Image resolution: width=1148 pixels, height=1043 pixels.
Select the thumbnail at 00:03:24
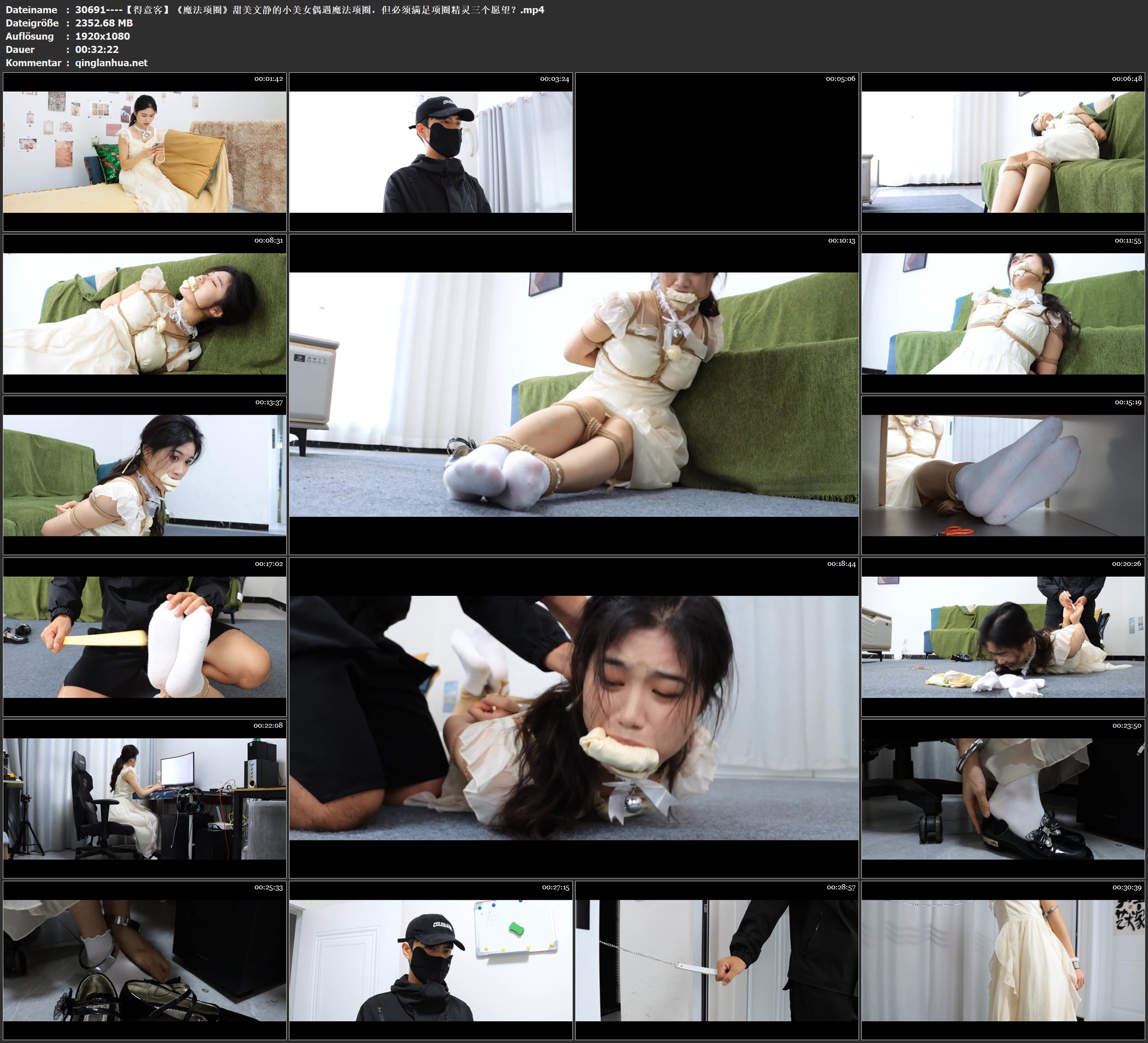click(x=430, y=152)
